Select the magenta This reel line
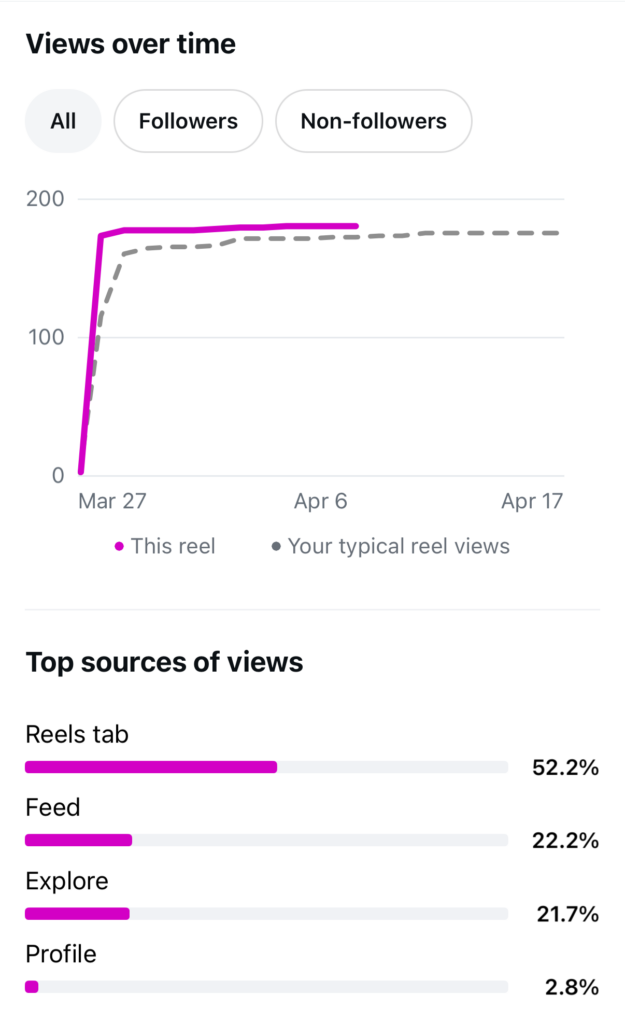 [250, 227]
